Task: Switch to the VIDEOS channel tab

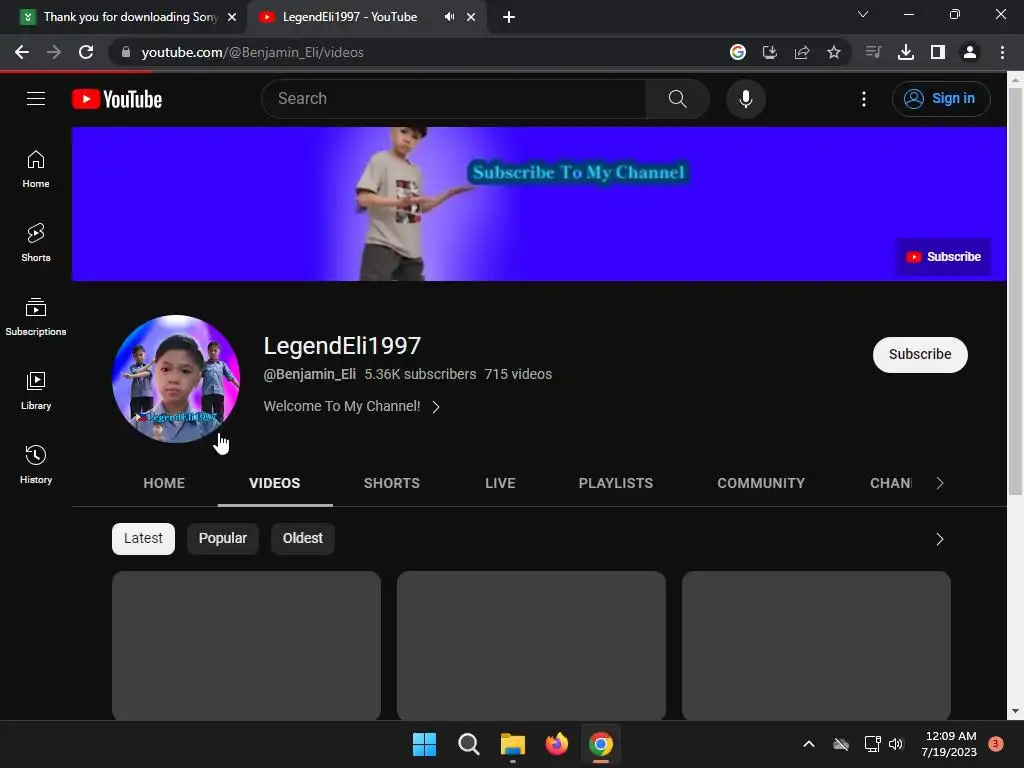Action: pyautogui.click(x=275, y=483)
